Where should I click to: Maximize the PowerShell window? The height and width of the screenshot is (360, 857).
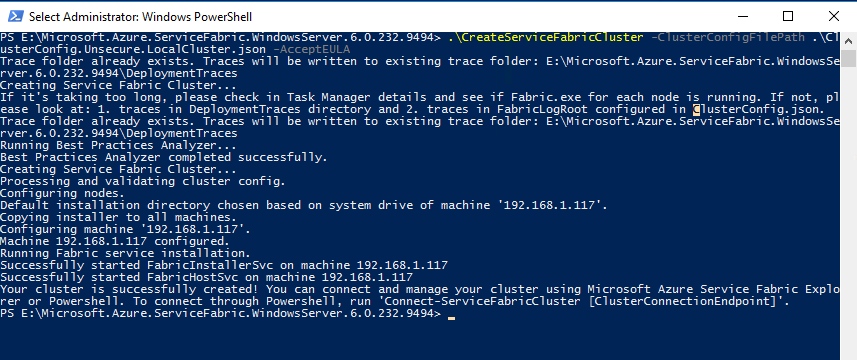pos(788,16)
